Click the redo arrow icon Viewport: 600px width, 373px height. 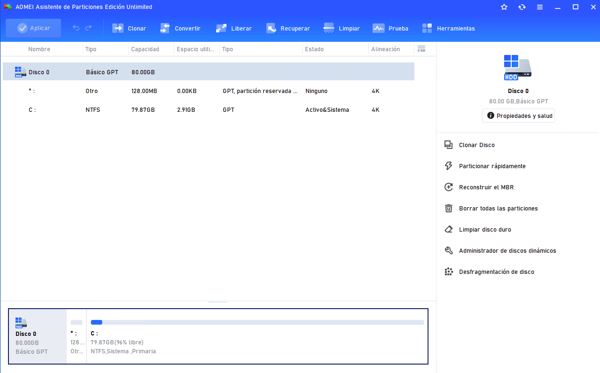88,28
